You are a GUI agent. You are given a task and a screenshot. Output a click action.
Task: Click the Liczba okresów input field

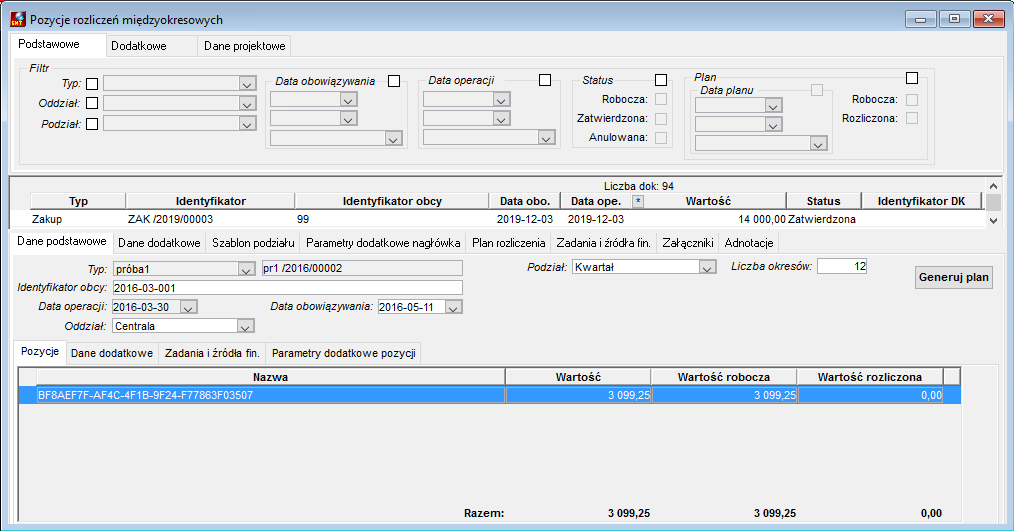click(x=842, y=266)
